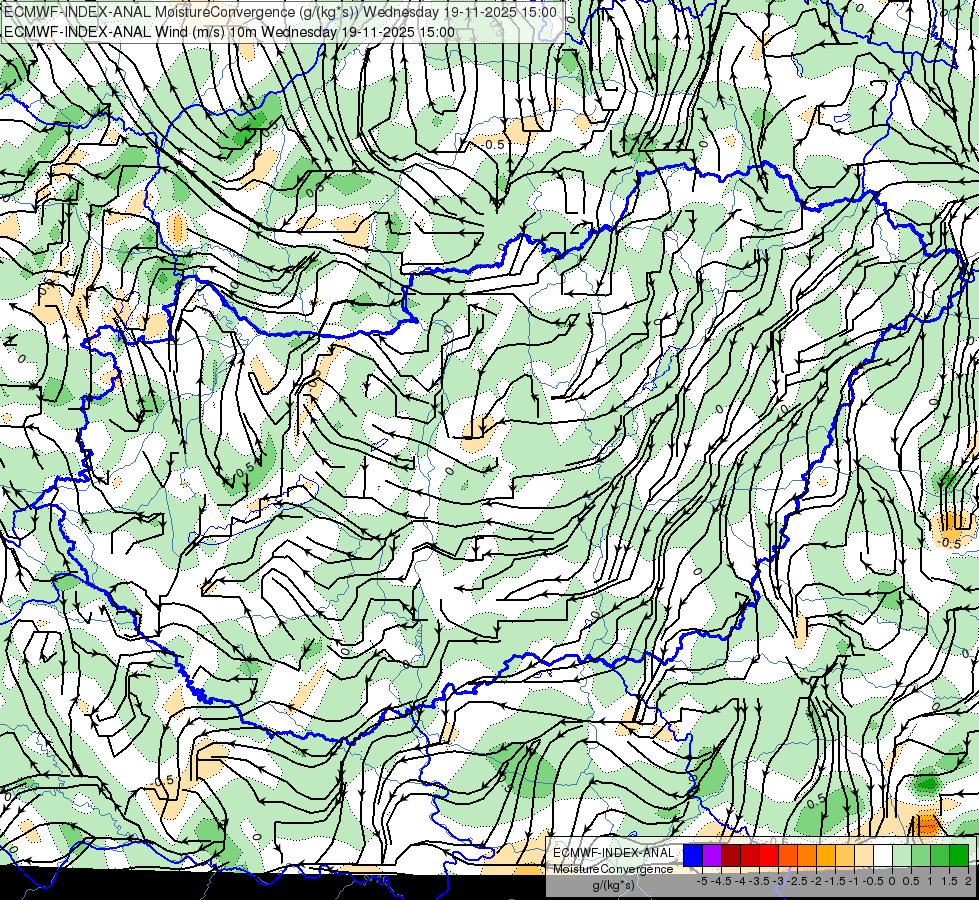Click the Wind (m/s) 10m title line
Screen dimensions: 979x900
229,32
